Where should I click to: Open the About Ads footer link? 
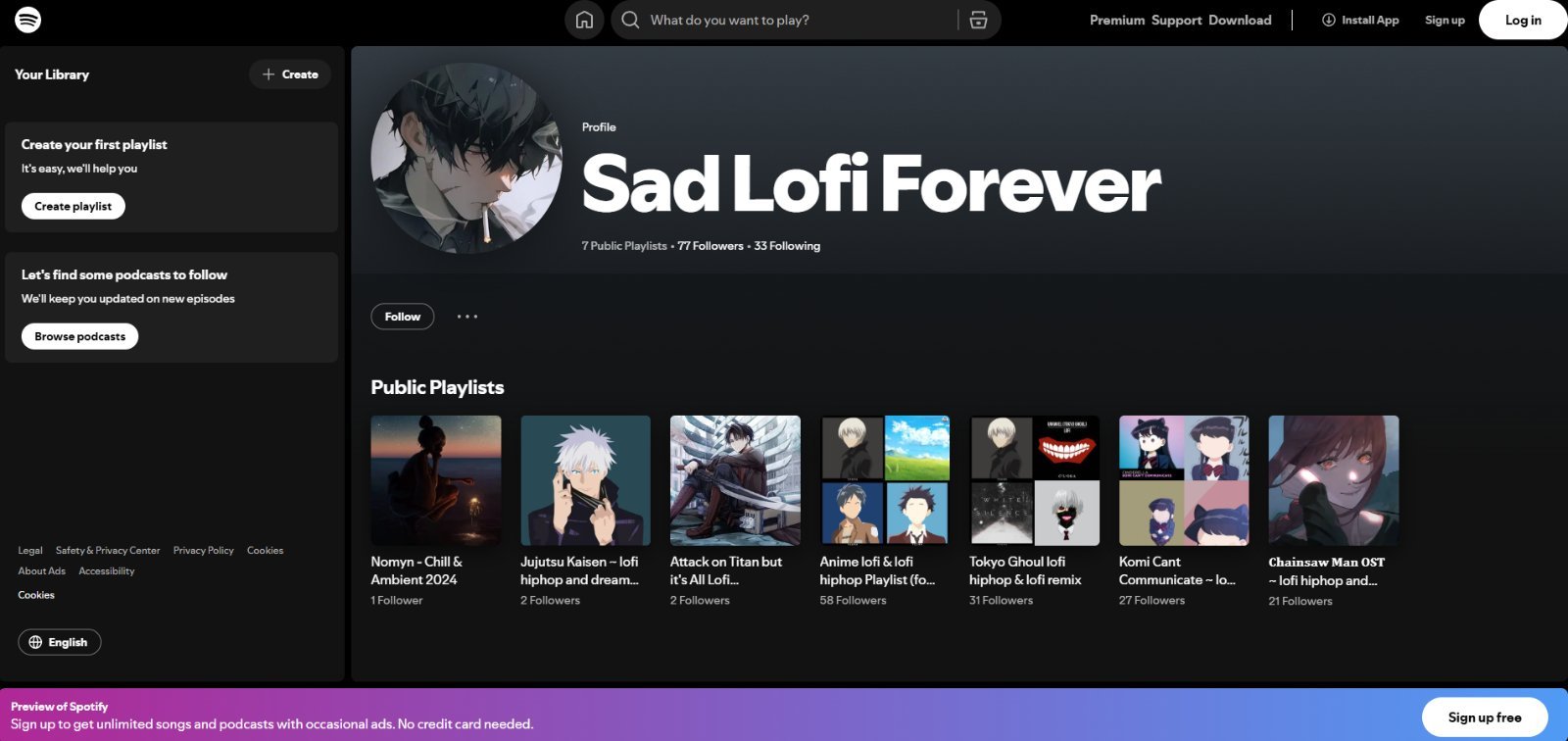click(x=42, y=571)
